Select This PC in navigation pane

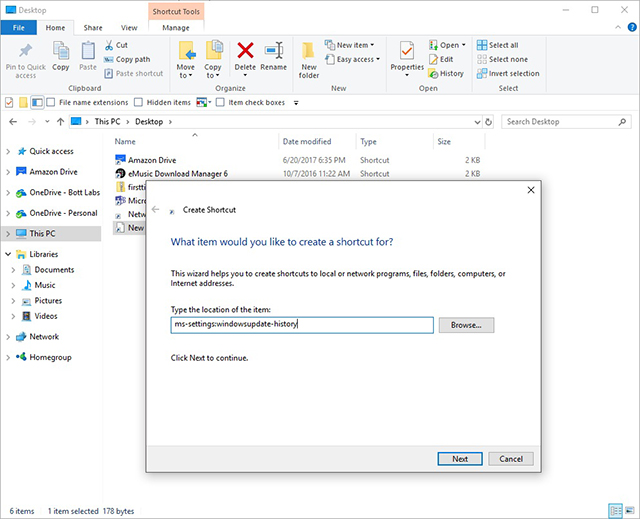[51, 233]
